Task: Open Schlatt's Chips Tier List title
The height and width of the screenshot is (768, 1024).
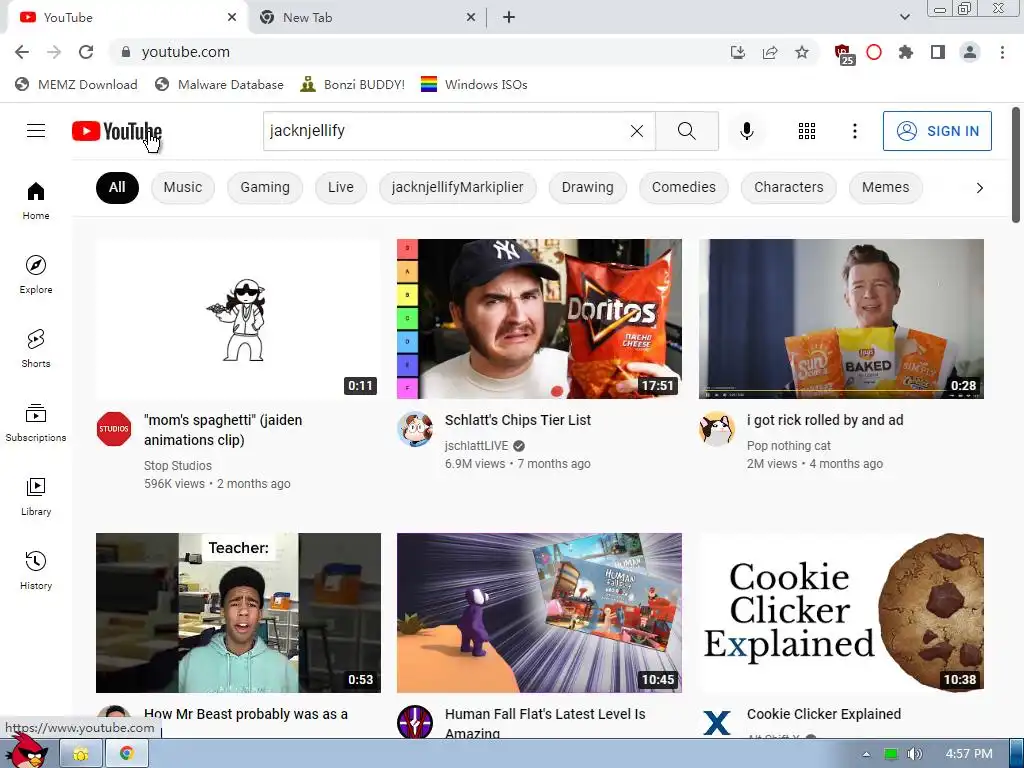Action: click(x=518, y=420)
